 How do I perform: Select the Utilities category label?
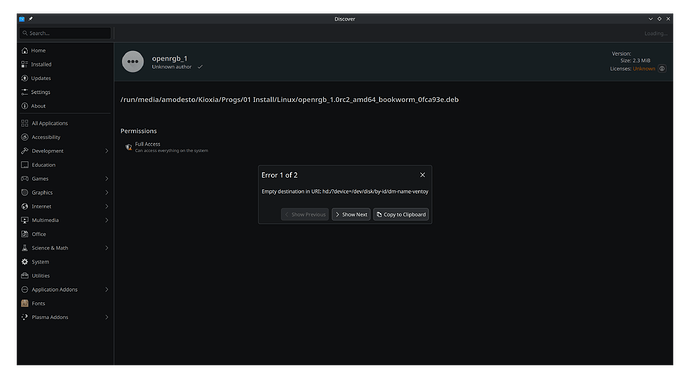(x=40, y=276)
